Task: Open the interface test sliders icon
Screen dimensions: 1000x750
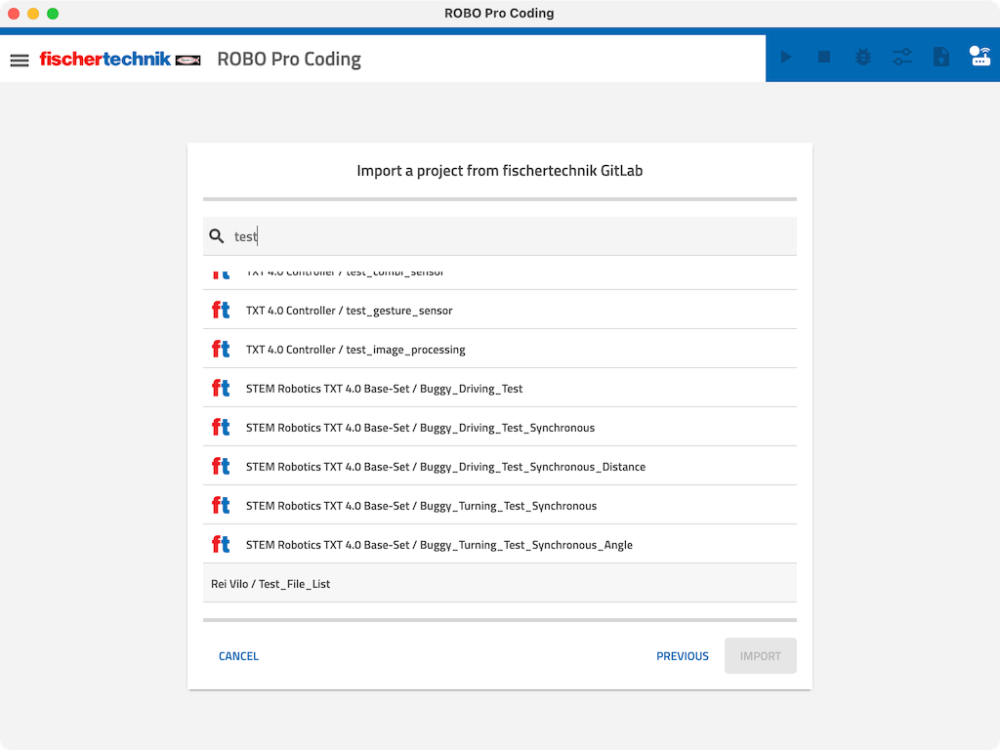Action: point(902,58)
